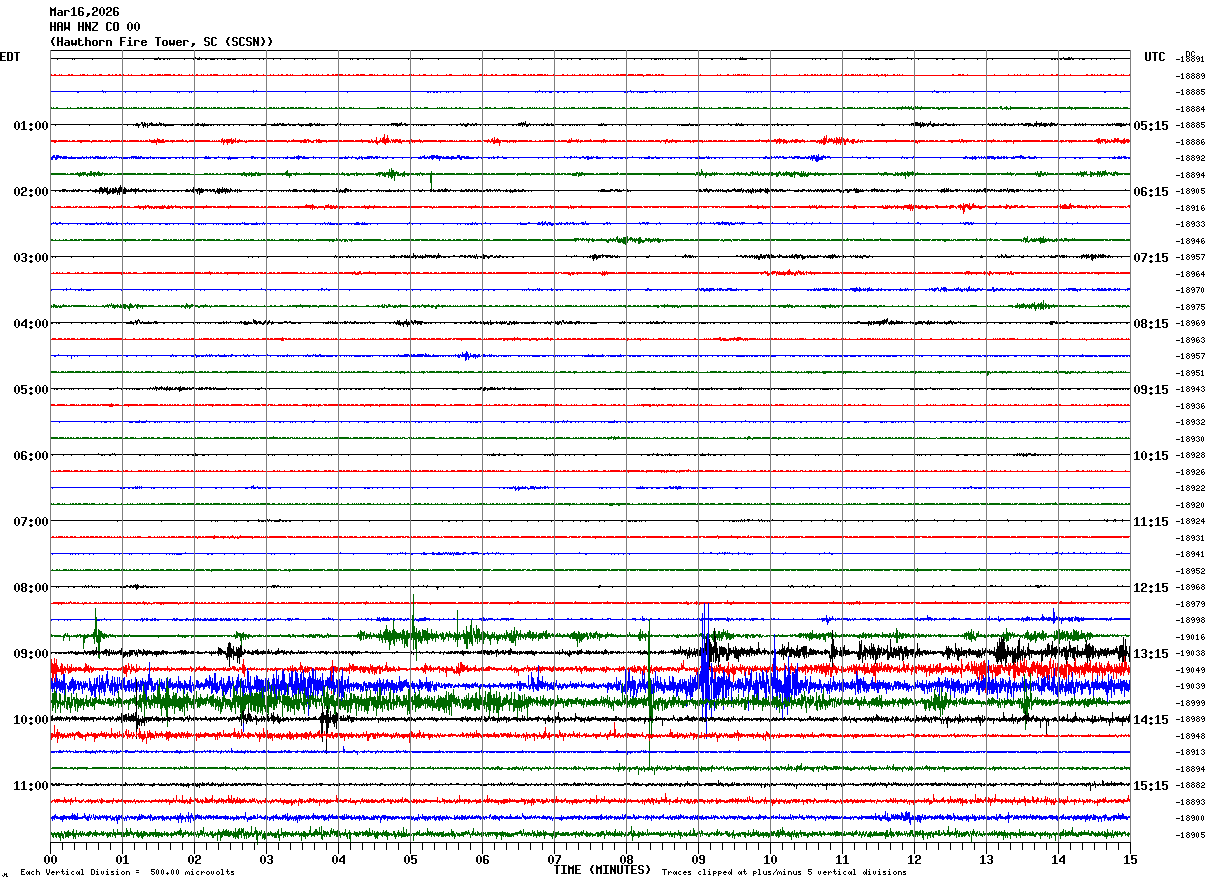Click the DC offset value -19049

tap(1190, 670)
